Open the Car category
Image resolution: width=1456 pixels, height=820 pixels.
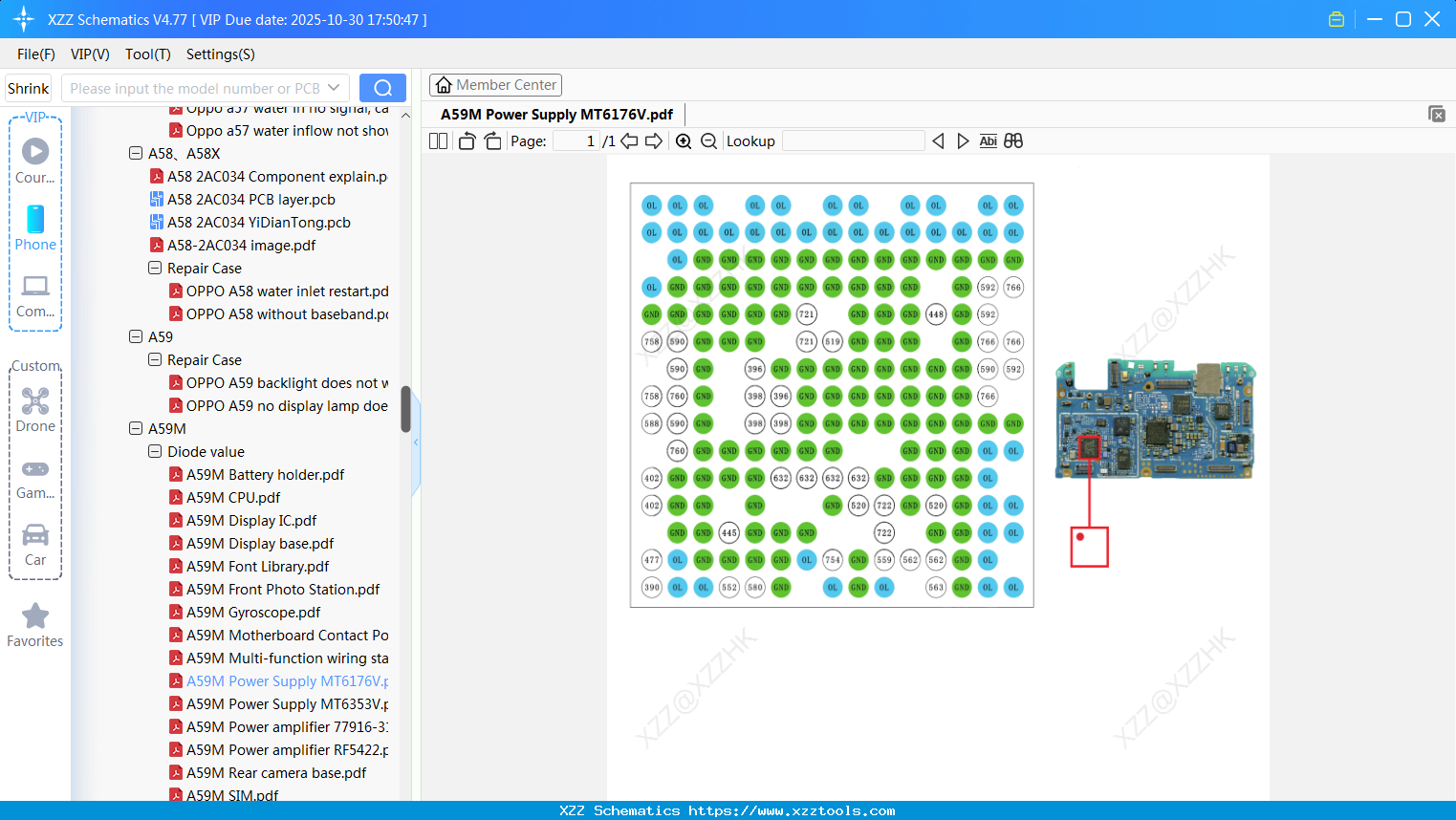pyautogui.click(x=35, y=544)
